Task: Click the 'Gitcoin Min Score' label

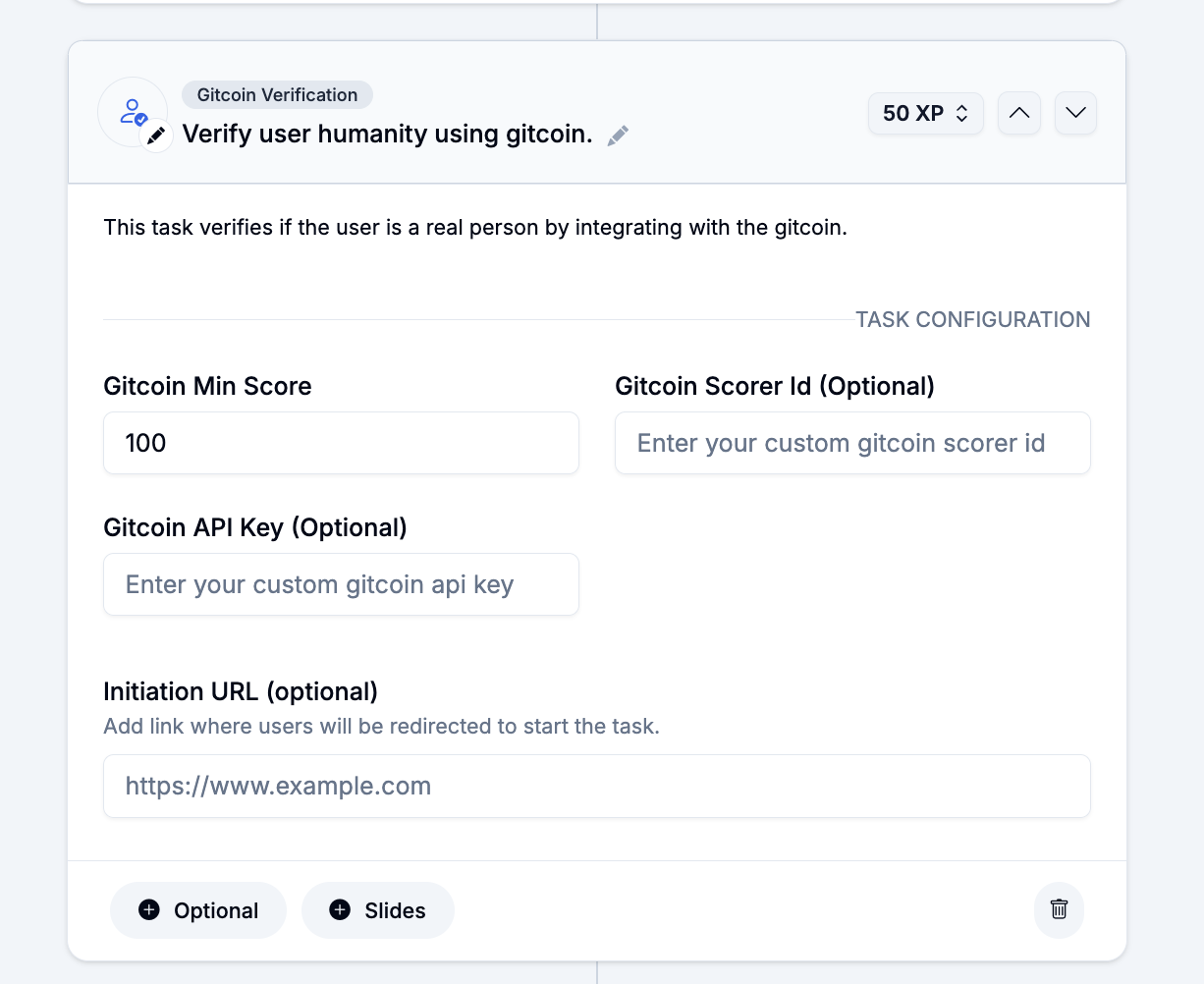Action: click(x=207, y=386)
